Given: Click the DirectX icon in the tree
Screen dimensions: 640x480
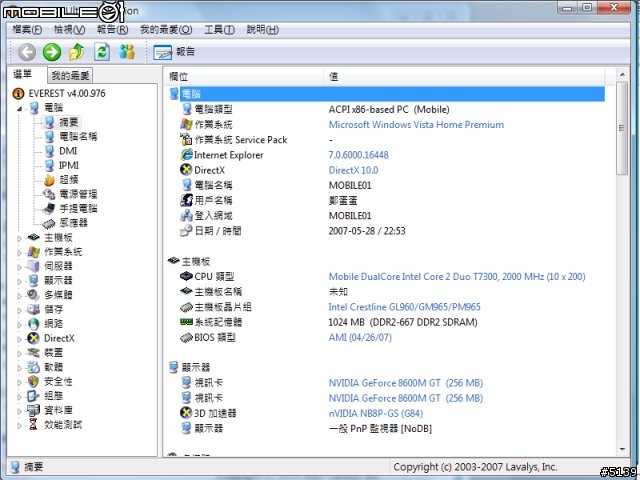Looking at the screenshot, I should pos(33,338).
